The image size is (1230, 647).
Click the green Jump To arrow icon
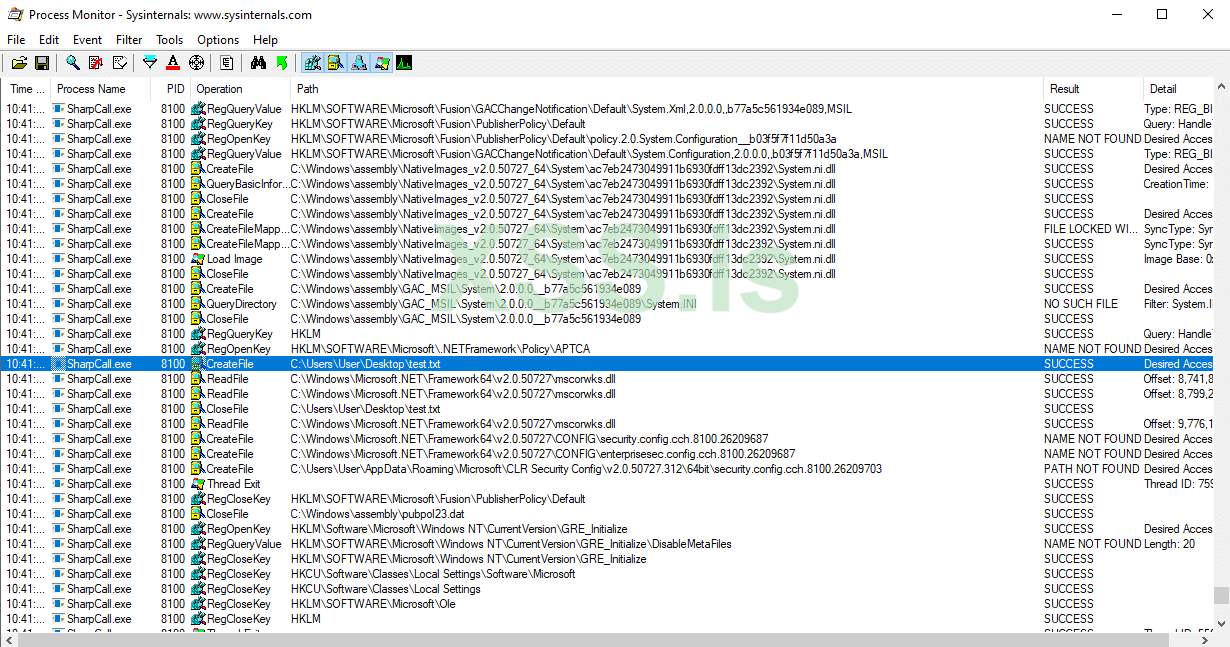(x=282, y=63)
